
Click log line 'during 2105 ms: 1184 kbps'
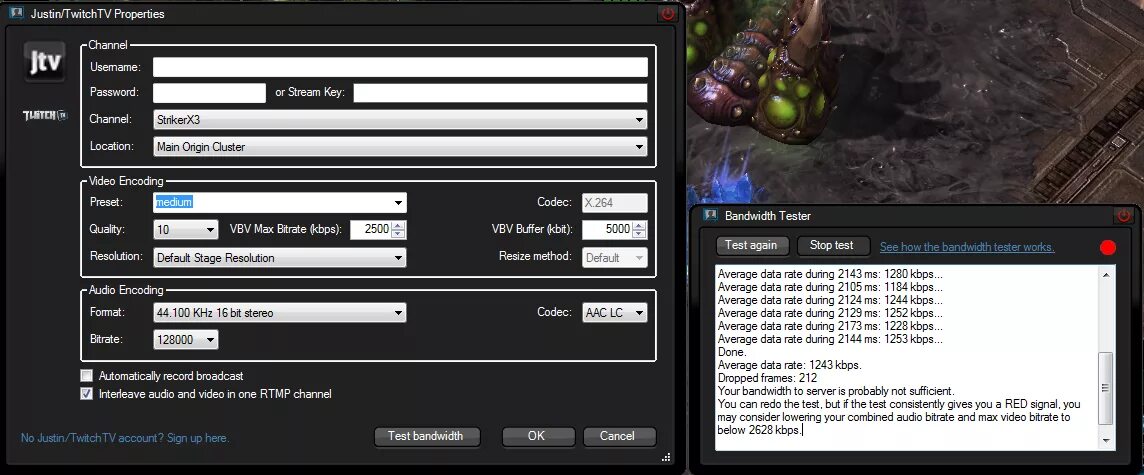[x=830, y=287]
